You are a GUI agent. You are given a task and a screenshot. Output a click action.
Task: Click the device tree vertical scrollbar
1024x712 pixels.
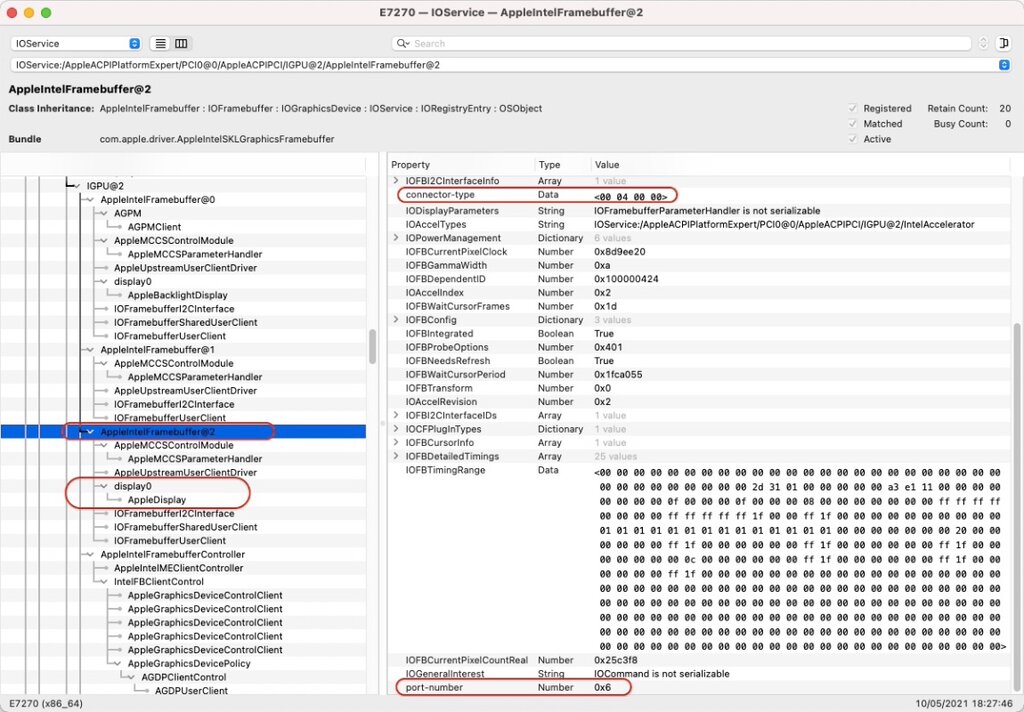pyautogui.click(x=373, y=345)
